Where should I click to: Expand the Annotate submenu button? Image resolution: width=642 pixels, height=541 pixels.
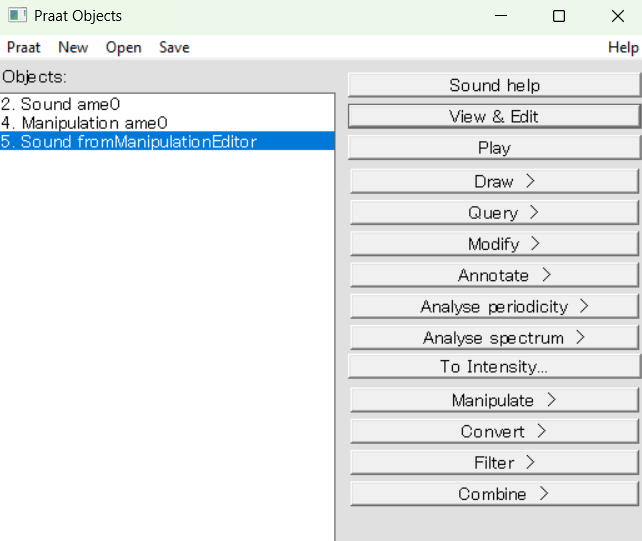(494, 275)
